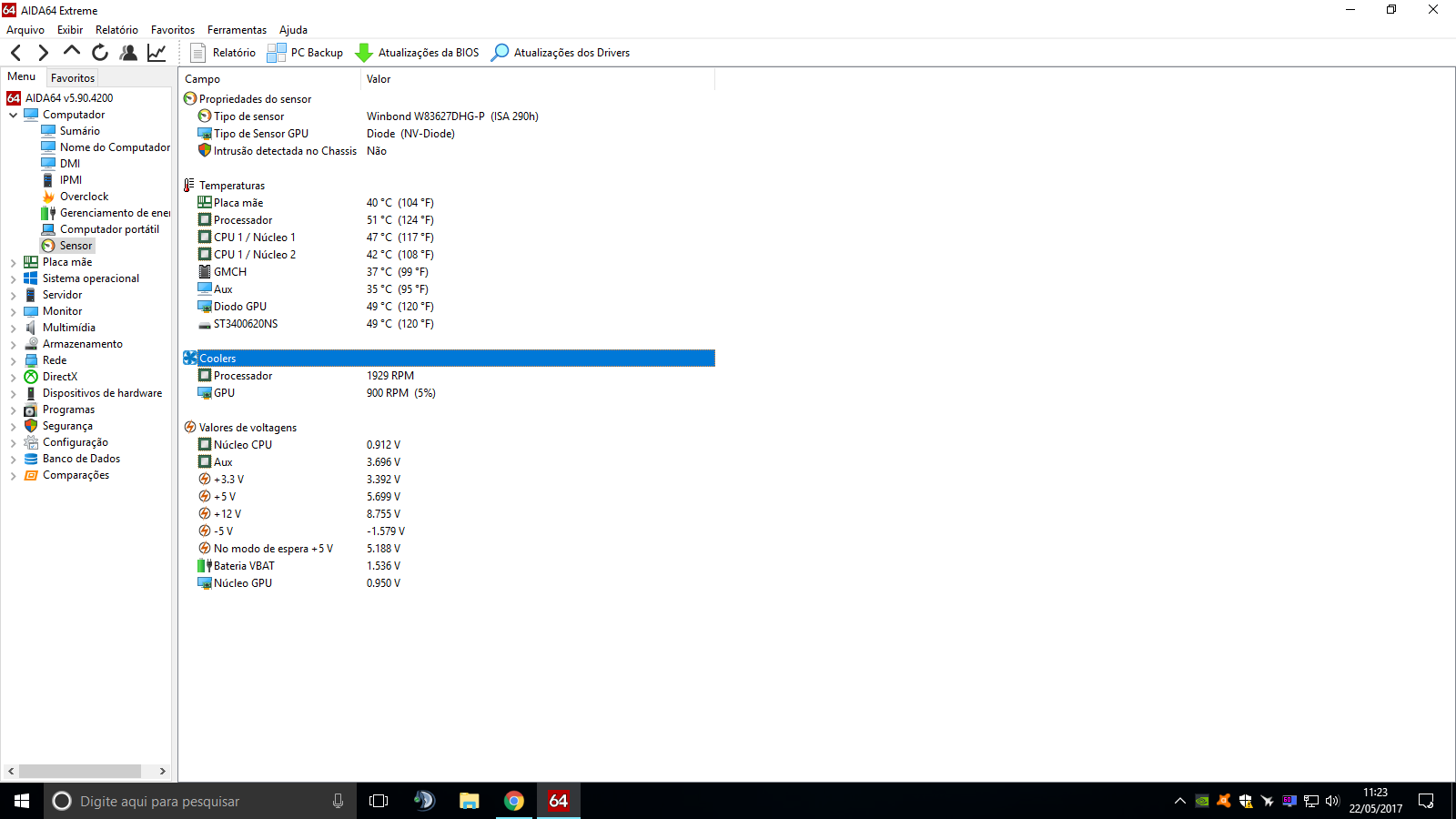Select the Overclock tree item
Screen dimensions: 1456x819
point(75,197)
